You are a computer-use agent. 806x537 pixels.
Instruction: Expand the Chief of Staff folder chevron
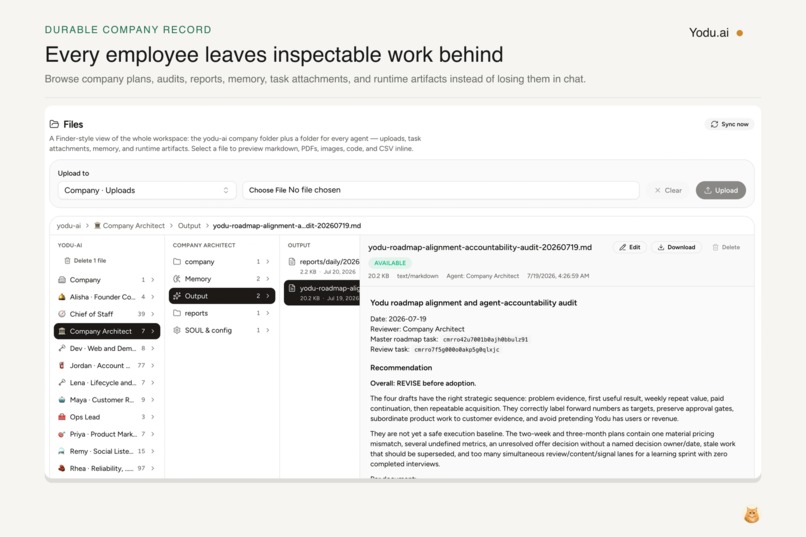(x=153, y=314)
